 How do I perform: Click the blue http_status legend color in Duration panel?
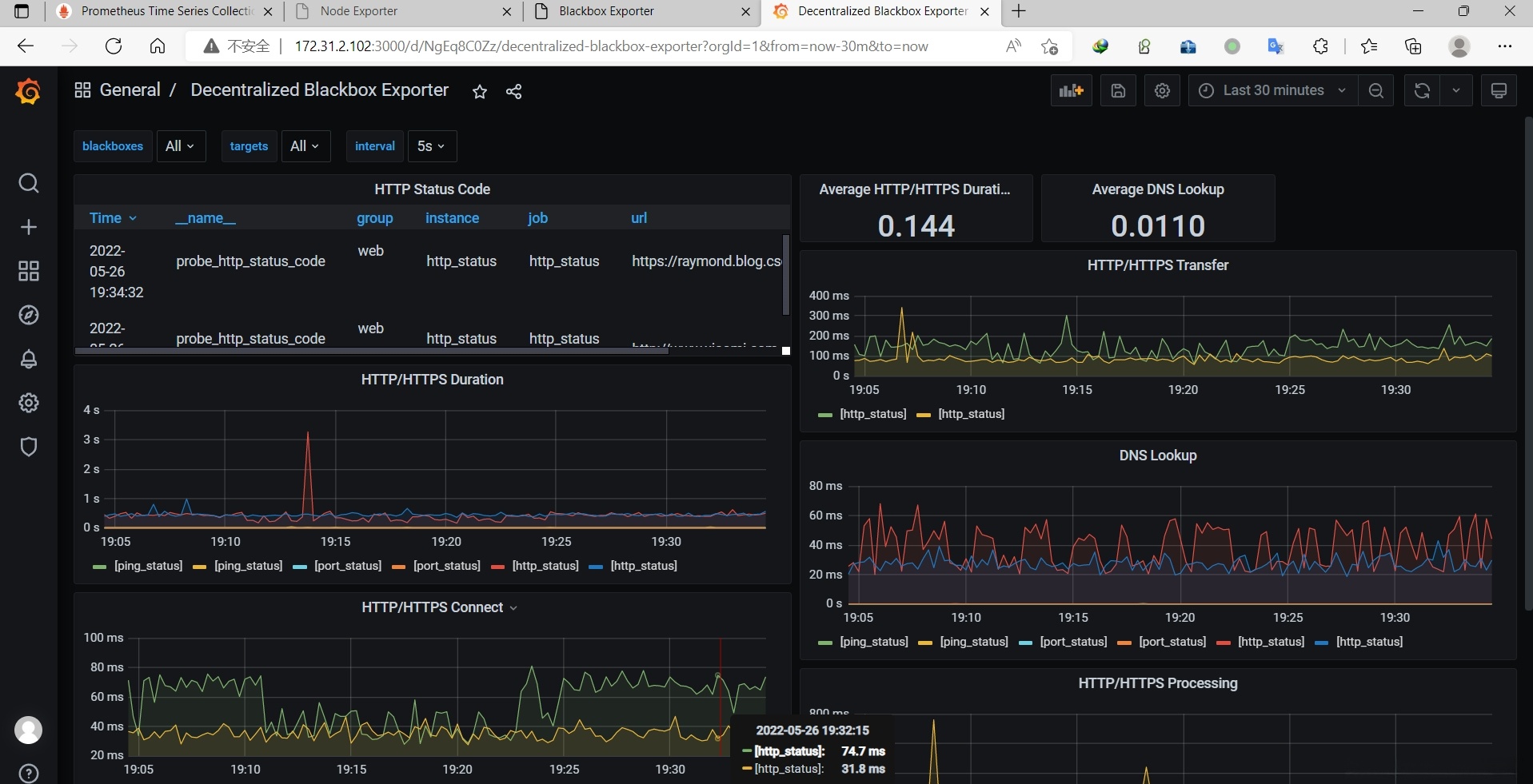click(x=596, y=567)
